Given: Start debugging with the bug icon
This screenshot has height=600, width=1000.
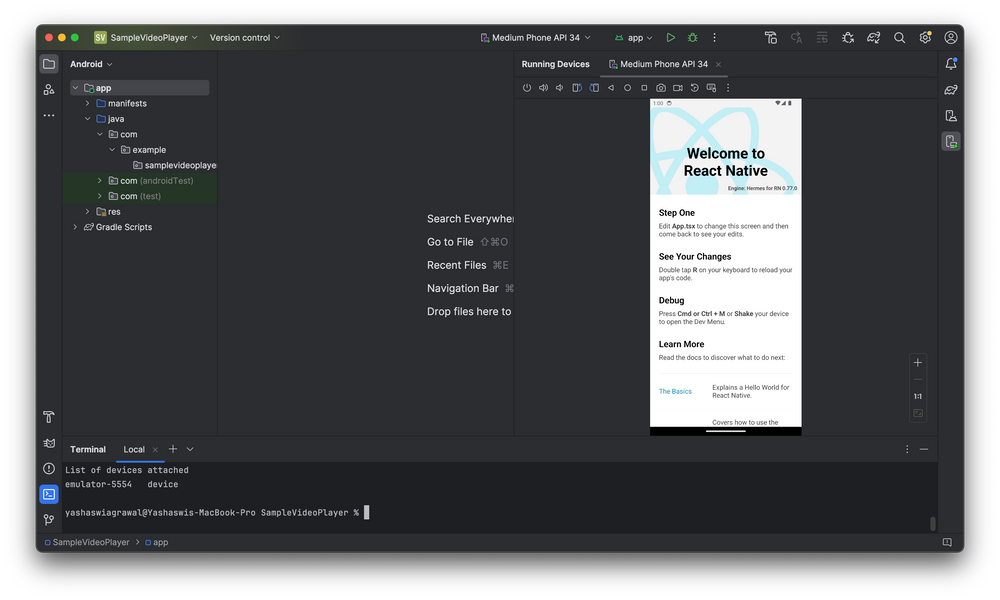Looking at the screenshot, I should (x=692, y=37).
